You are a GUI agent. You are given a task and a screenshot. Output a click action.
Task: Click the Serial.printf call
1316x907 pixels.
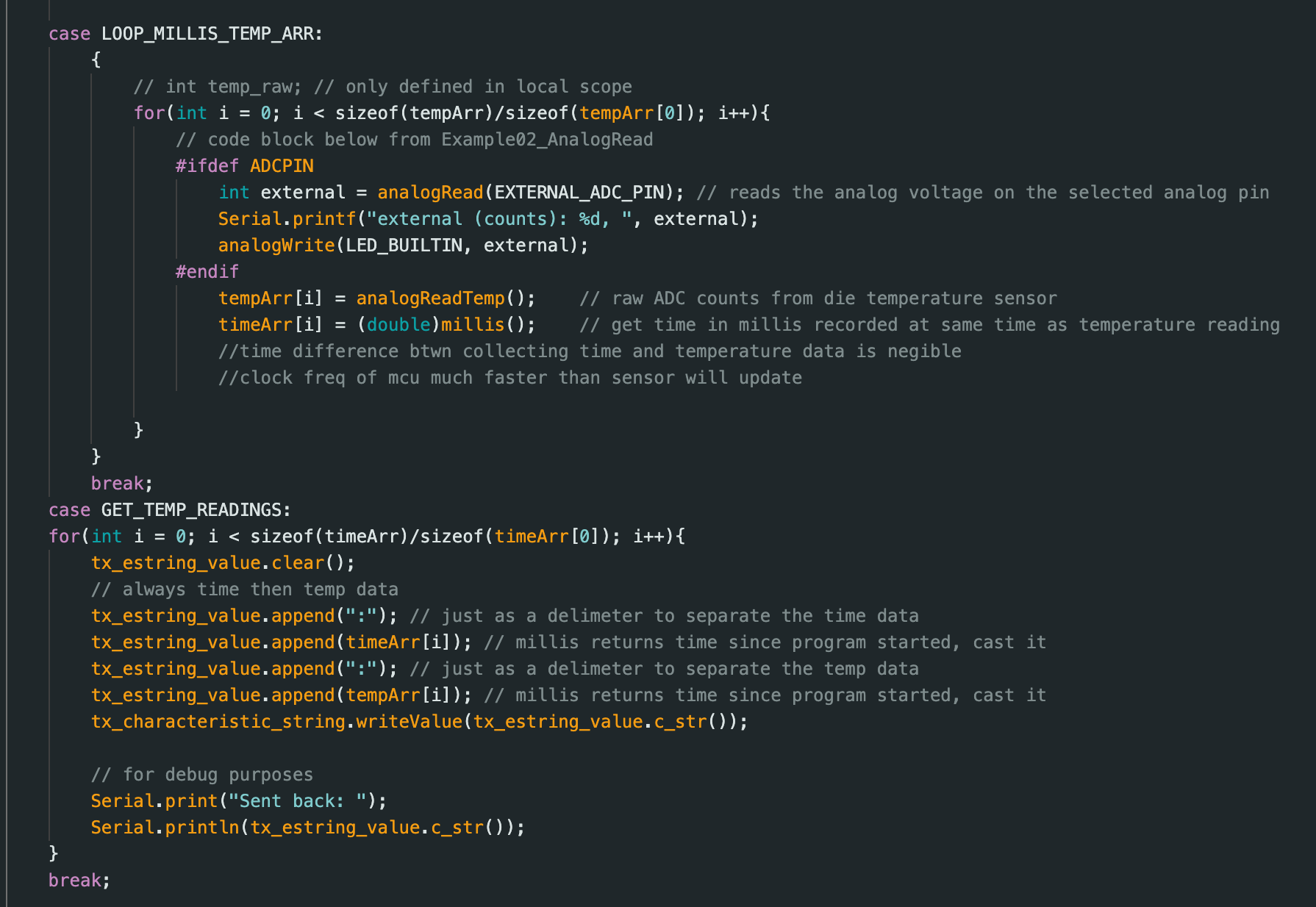[287, 219]
